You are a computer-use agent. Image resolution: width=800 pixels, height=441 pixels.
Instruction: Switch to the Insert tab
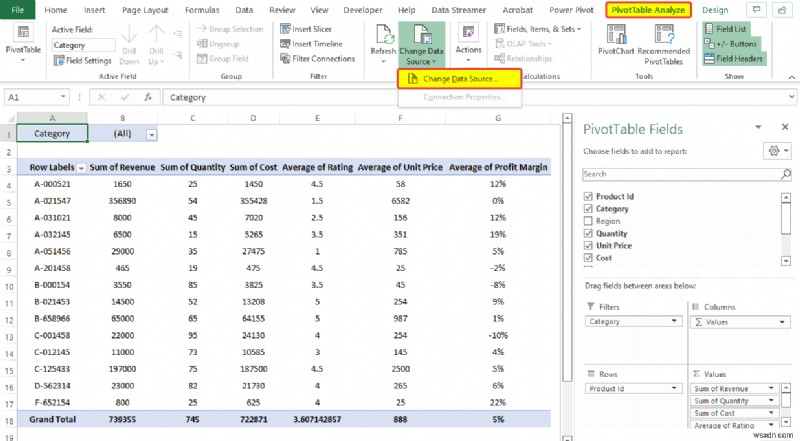click(x=94, y=10)
